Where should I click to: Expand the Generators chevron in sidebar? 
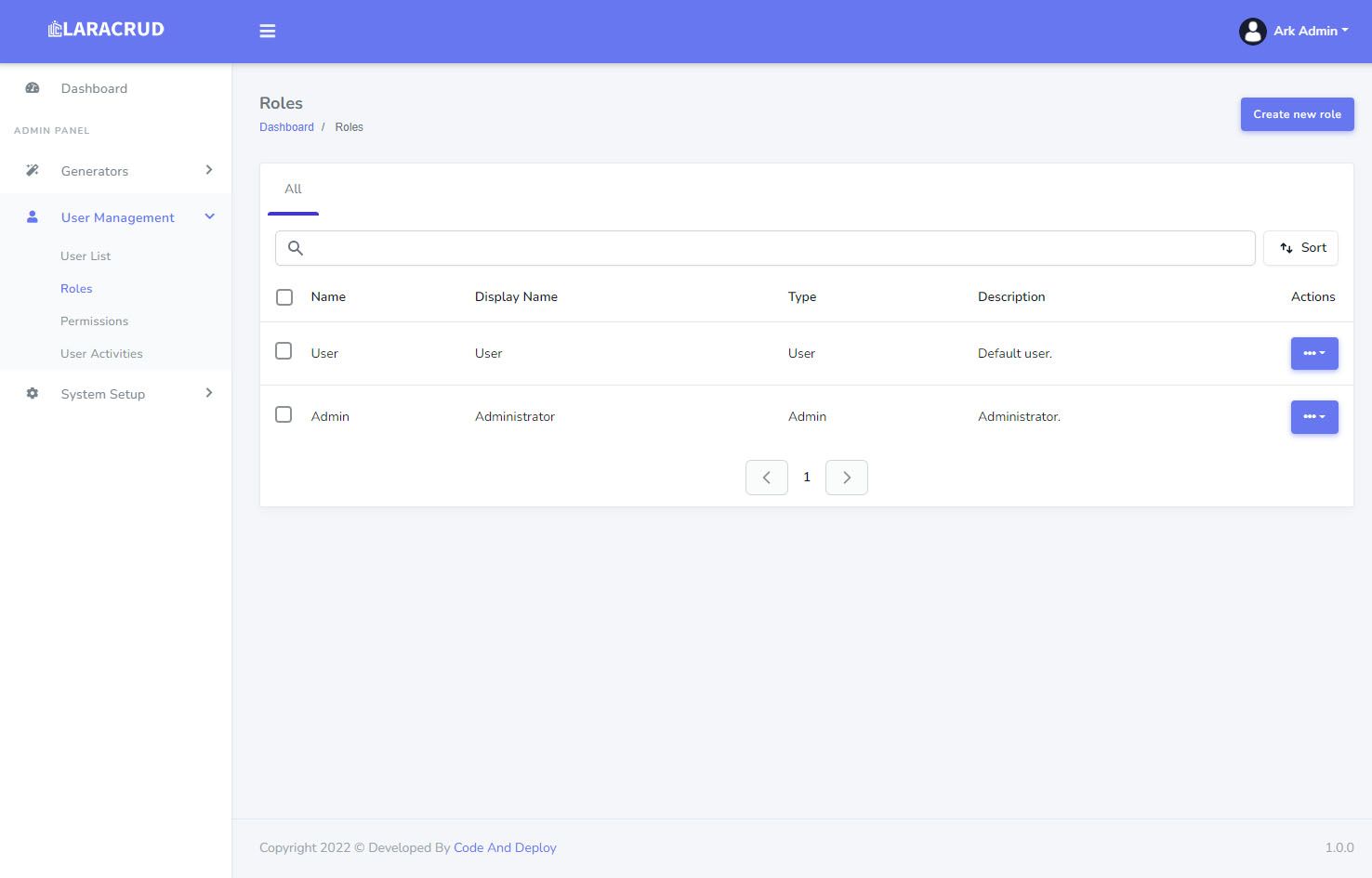coord(209,170)
